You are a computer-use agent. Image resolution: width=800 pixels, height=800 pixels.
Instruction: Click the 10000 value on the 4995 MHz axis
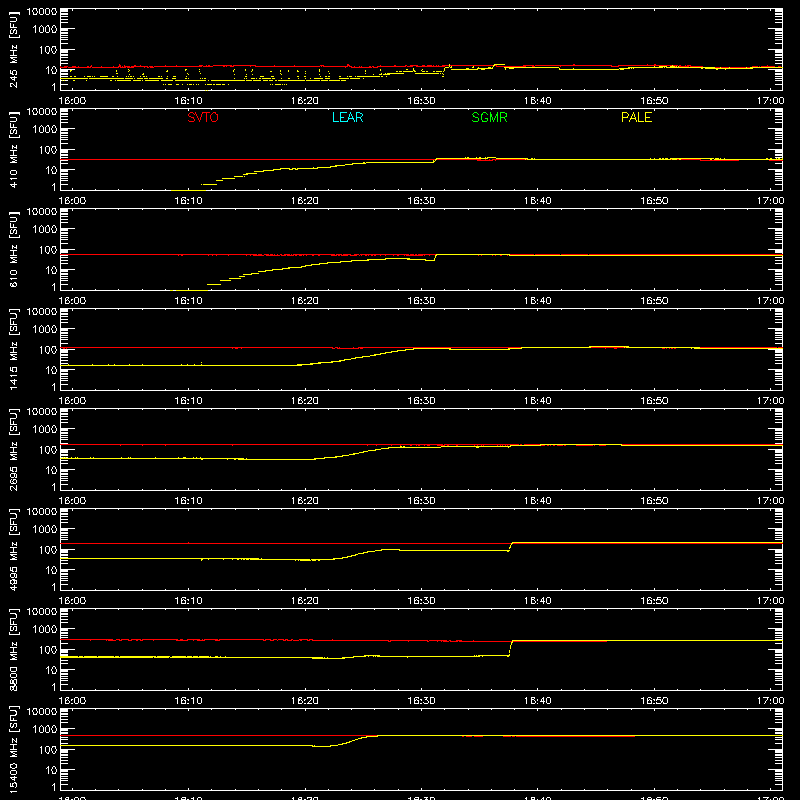(42, 512)
